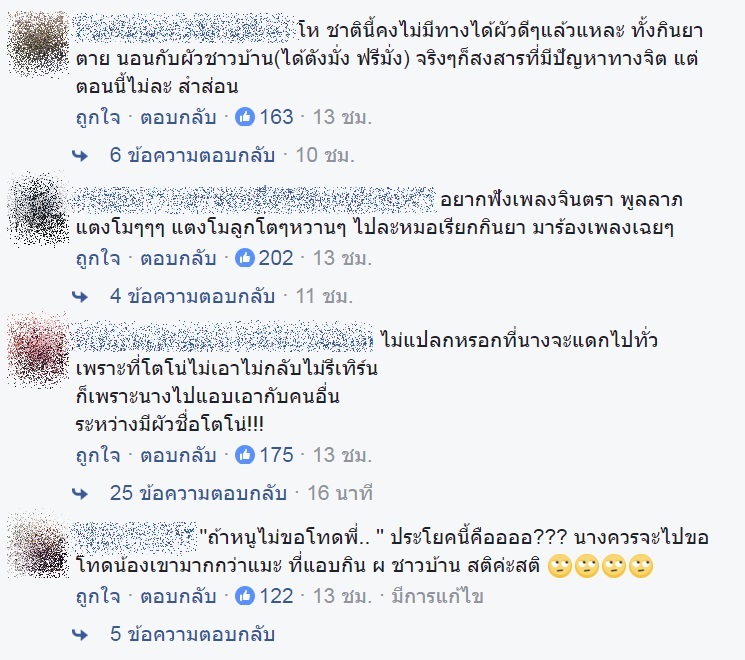The width and height of the screenshot is (745, 660).
Task: Expand the 25 ข้อความตอบกลับ replies
Action: [x=198, y=493]
